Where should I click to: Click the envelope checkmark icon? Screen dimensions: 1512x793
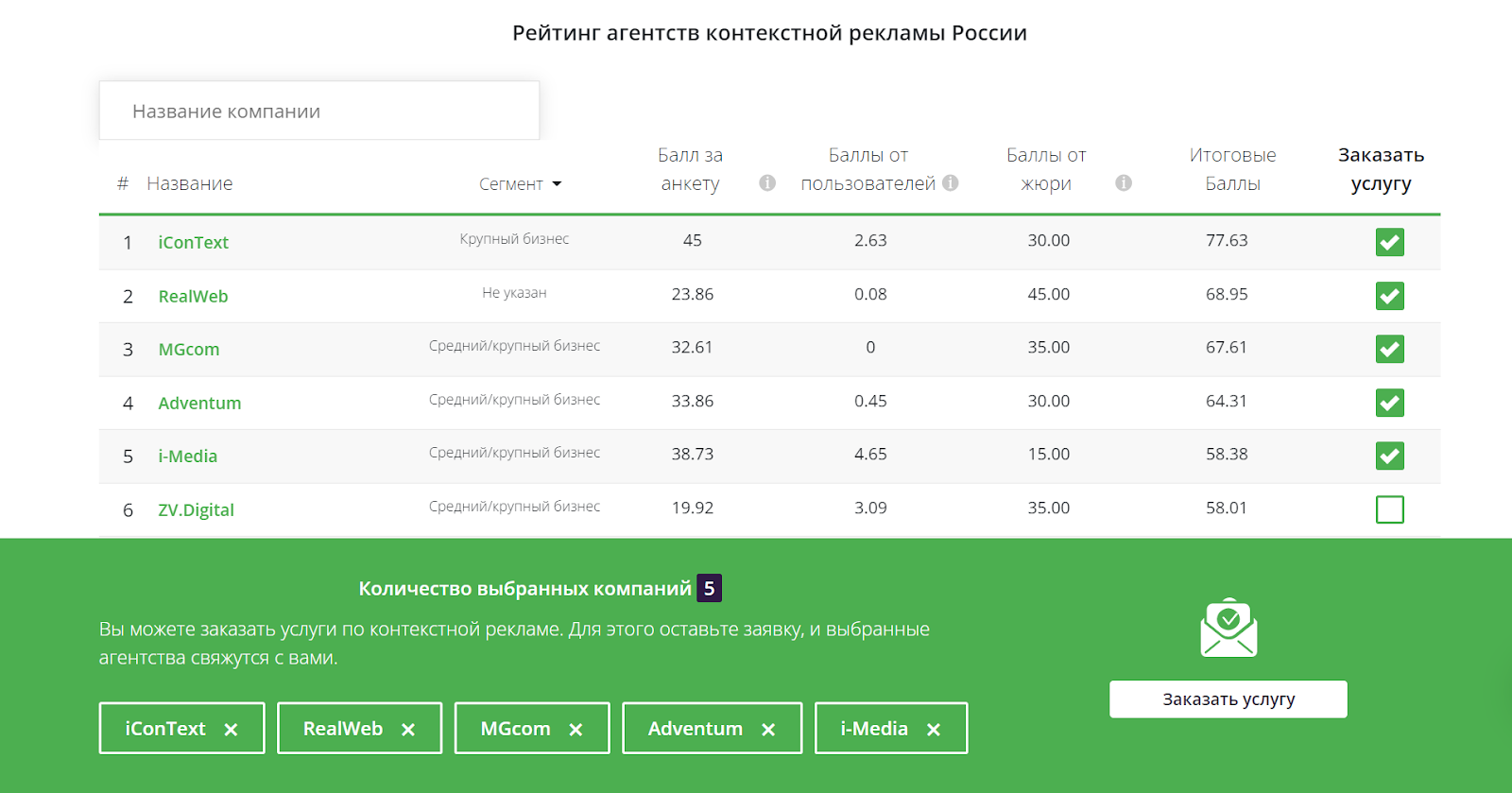click(1228, 628)
